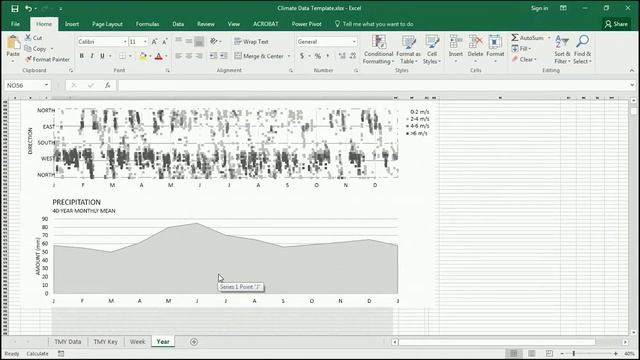Click Format cells icon
The height and width of the screenshot is (360, 640).
click(x=495, y=42)
